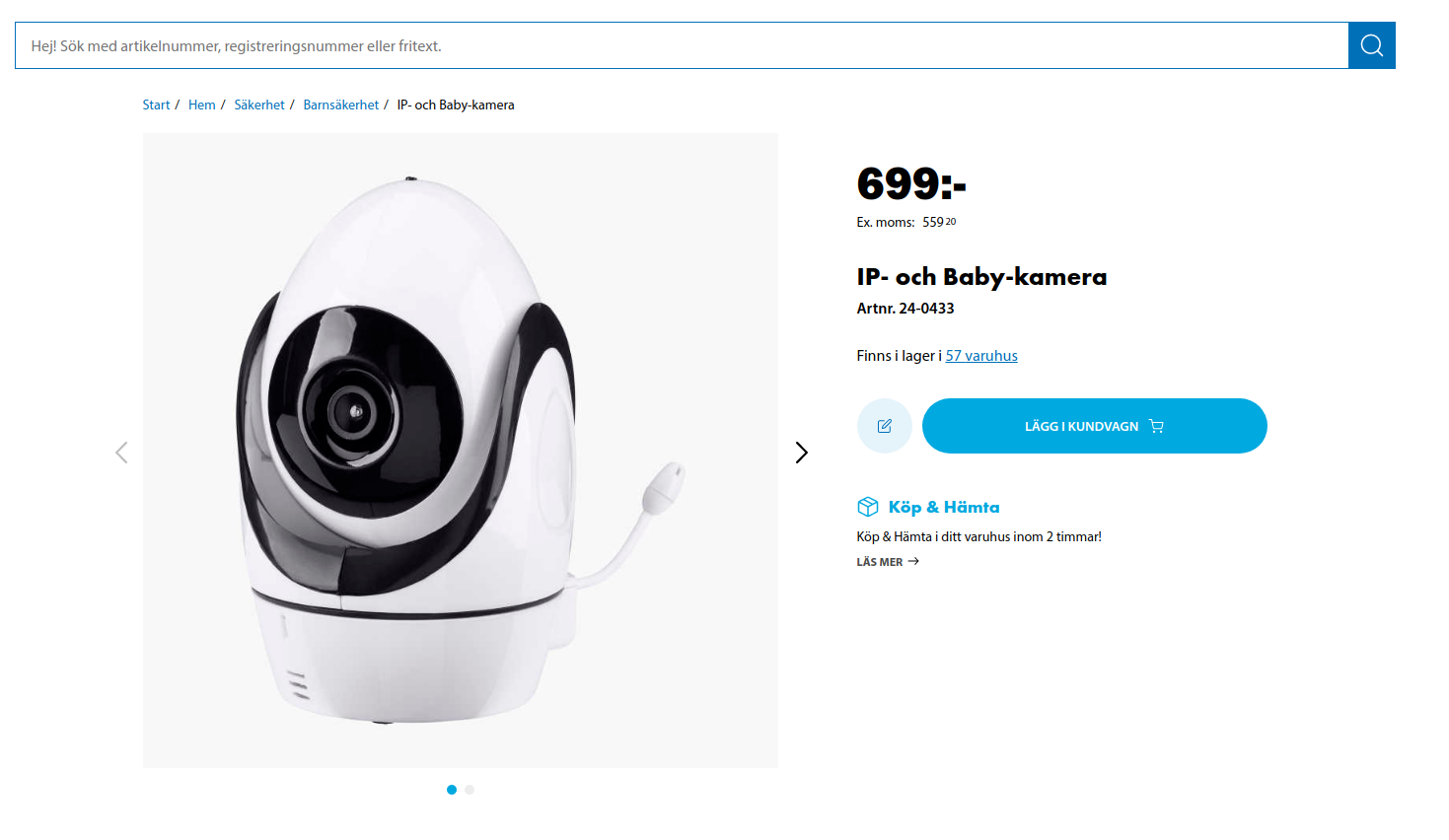The width and height of the screenshot is (1449, 840).
Task: Click the Köp & Hämta package icon
Action: coord(866,506)
